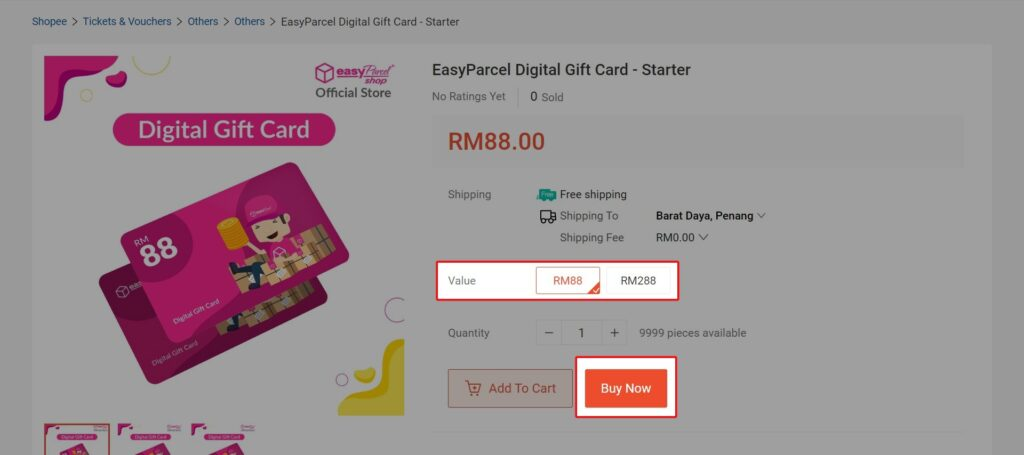
Task: Select the second product thumbnail image
Action: click(x=150, y=439)
